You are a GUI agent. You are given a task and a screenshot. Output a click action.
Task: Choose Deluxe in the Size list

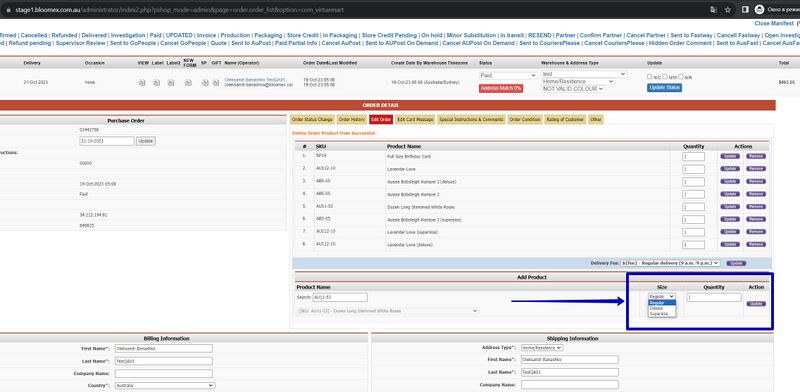662,308
